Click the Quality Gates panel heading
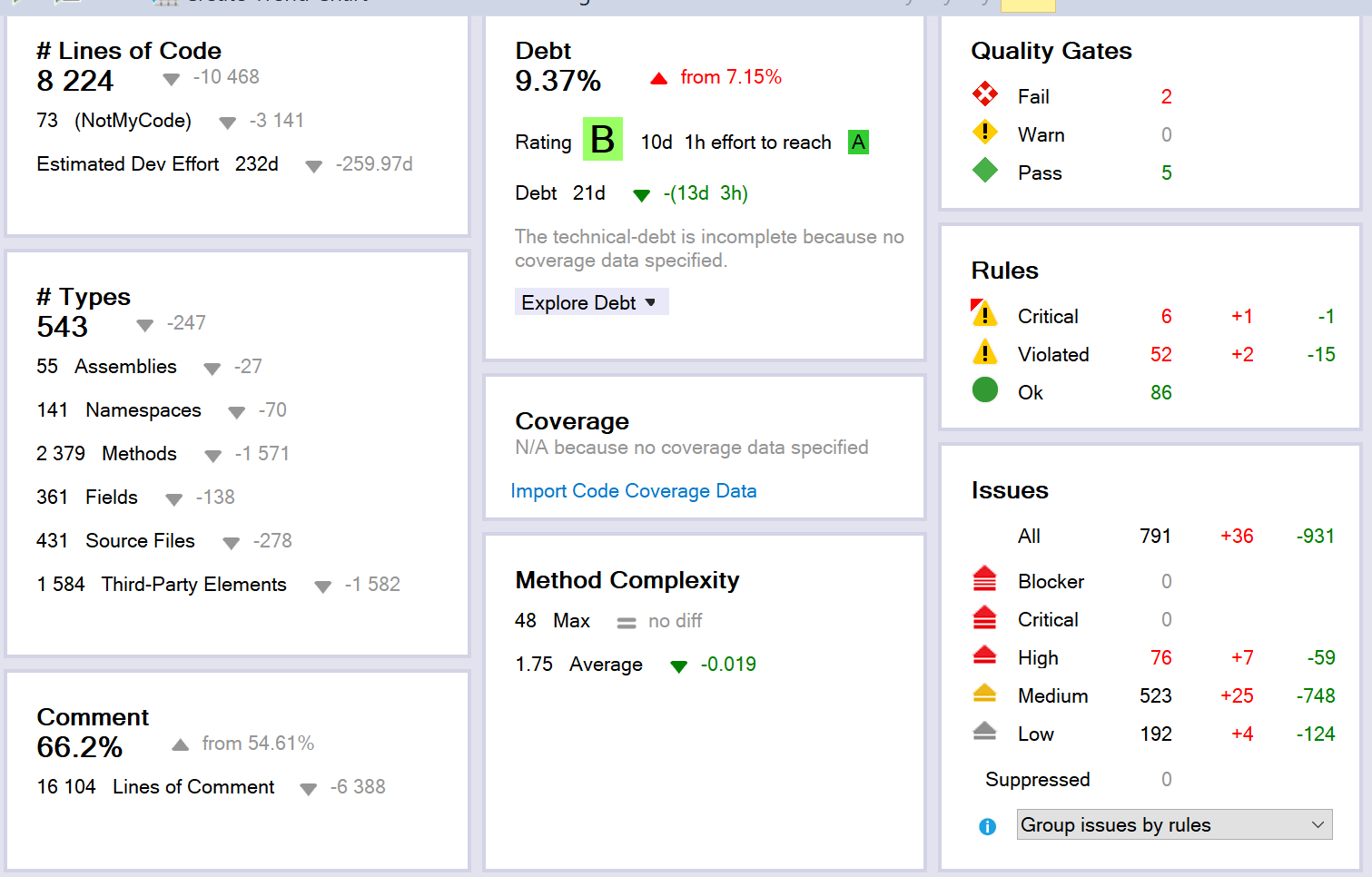The image size is (1372, 877). tap(1051, 51)
